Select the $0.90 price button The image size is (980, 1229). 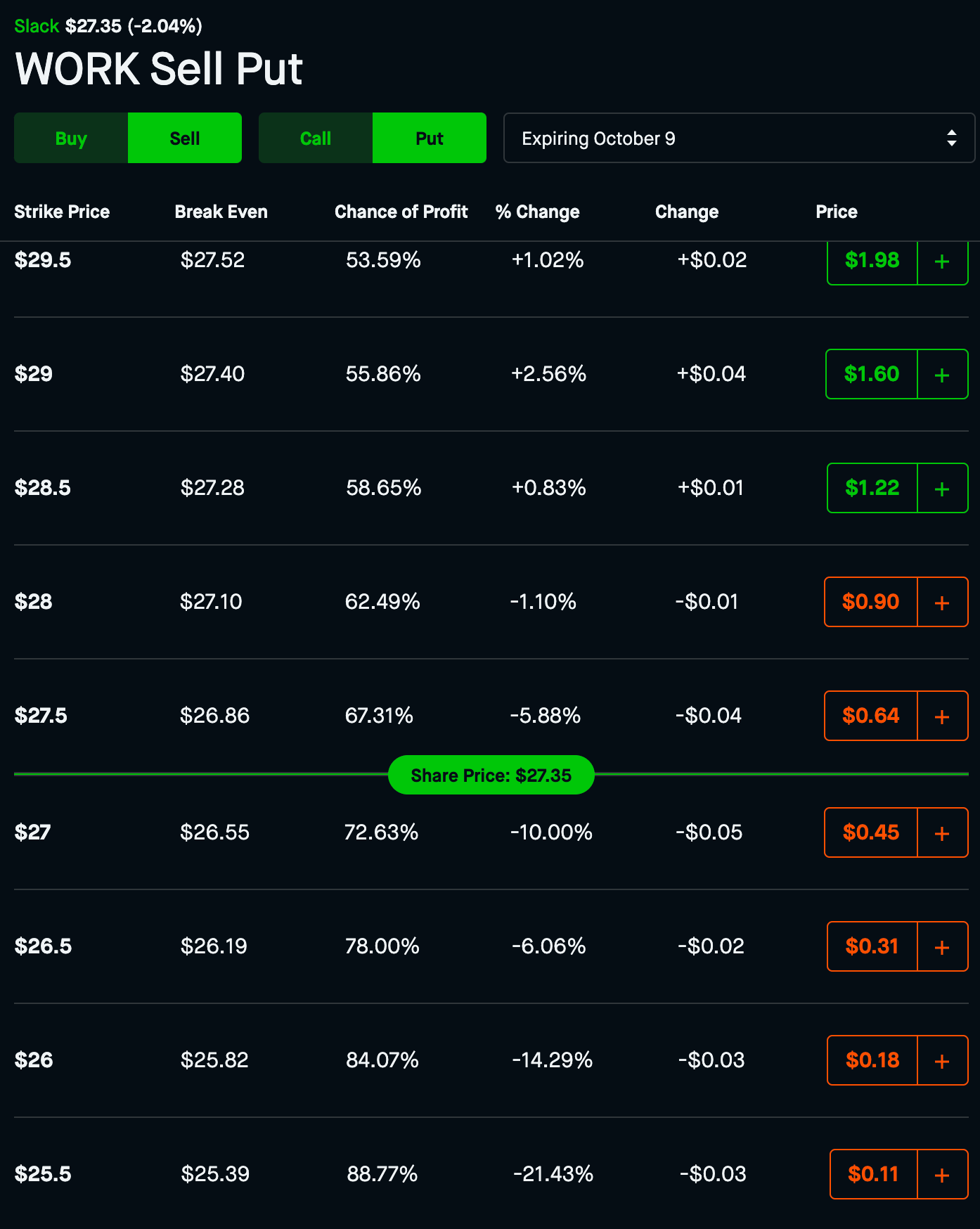click(x=871, y=602)
